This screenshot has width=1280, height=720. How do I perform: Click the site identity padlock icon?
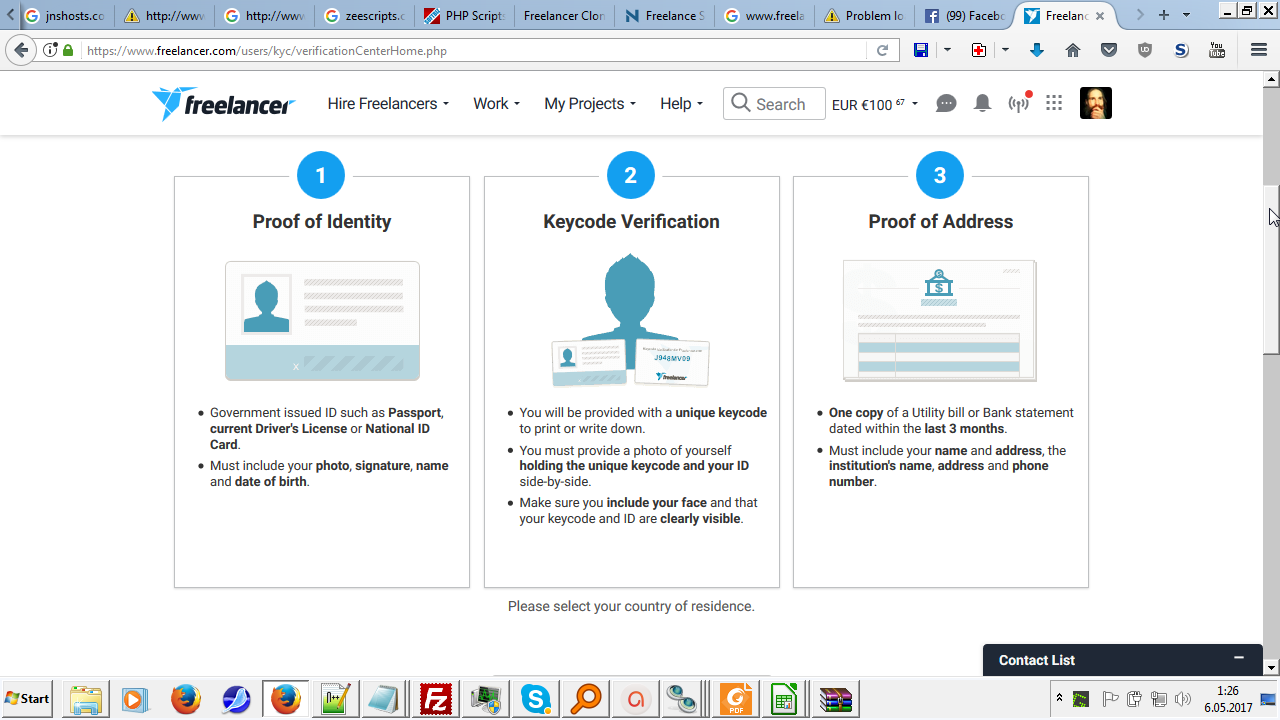coord(68,50)
